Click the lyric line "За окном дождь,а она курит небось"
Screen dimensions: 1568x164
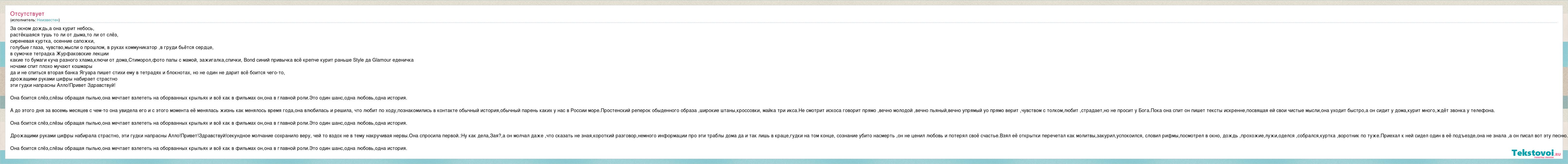tap(52, 29)
